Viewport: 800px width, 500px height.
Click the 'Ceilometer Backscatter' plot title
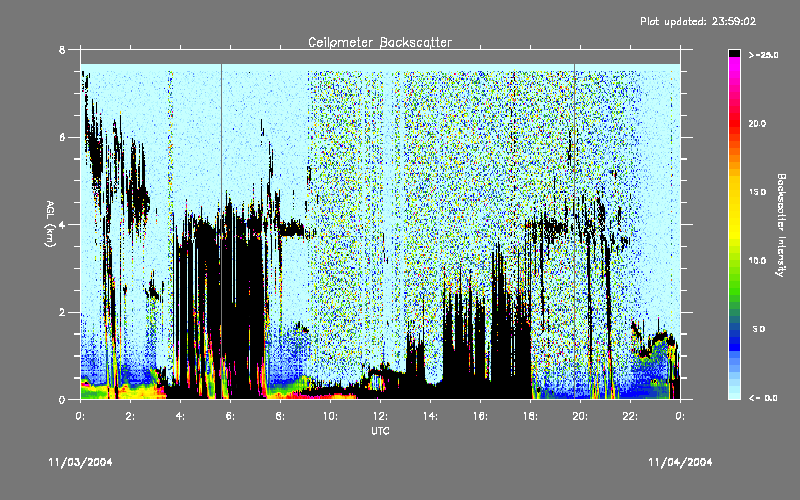tap(380, 42)
